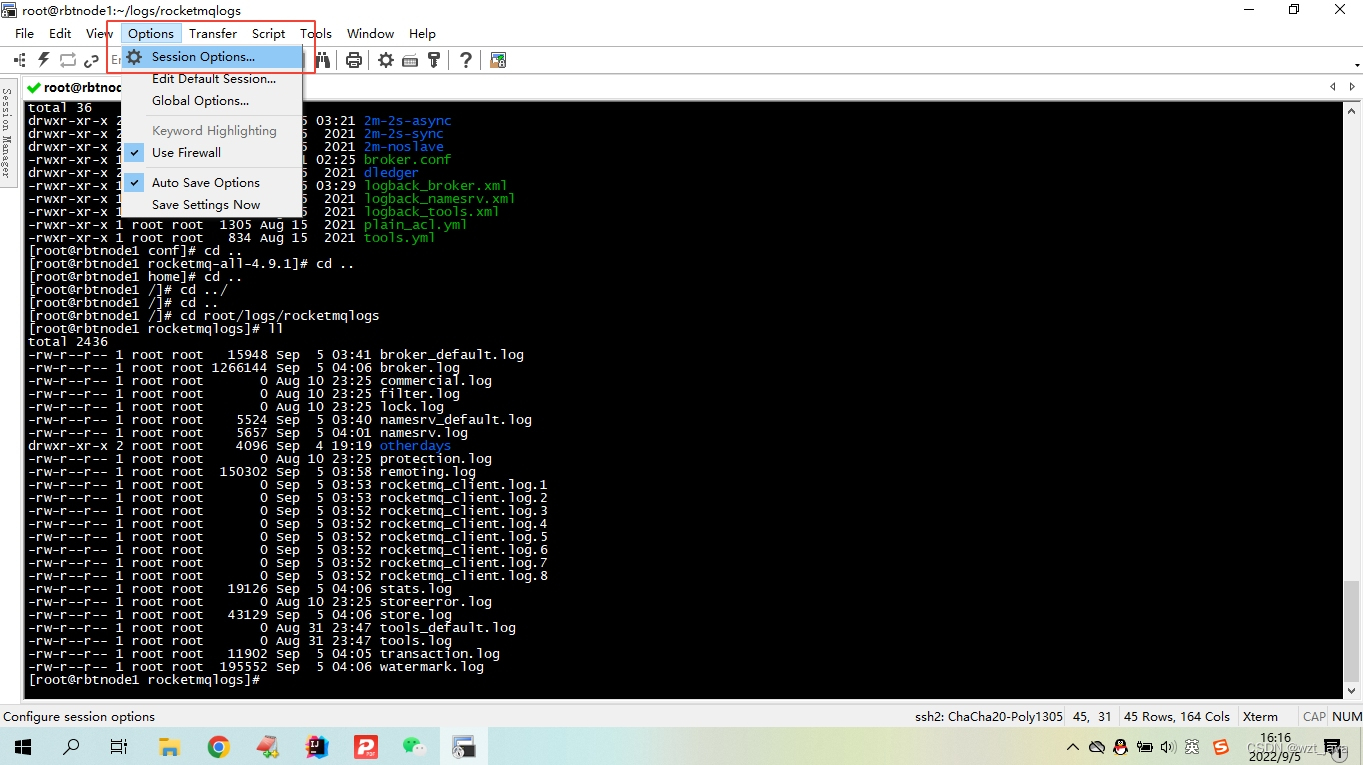1363x765 pixels.
Task: Open Quick Connect with the lightning bolt icon
Action: point(42,60)
